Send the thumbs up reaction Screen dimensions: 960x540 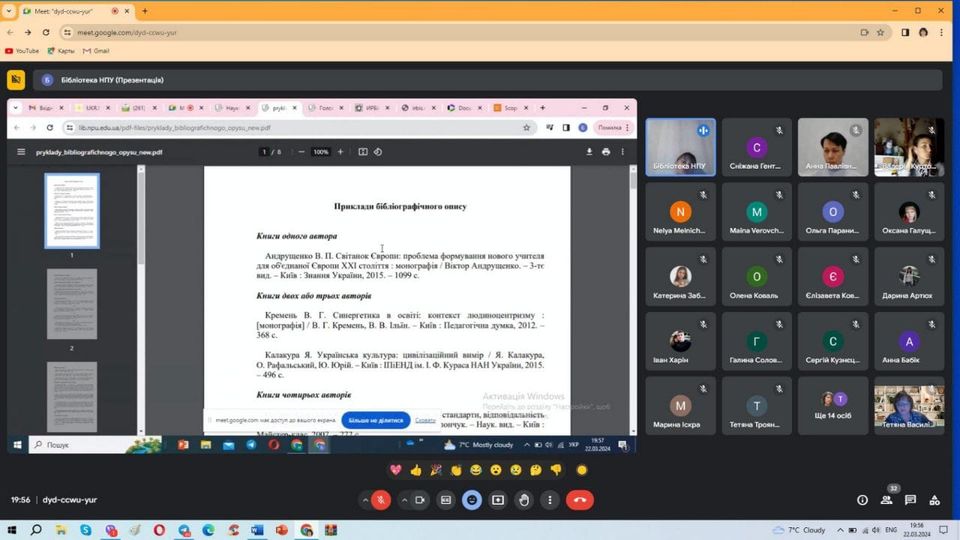point(416,470)
